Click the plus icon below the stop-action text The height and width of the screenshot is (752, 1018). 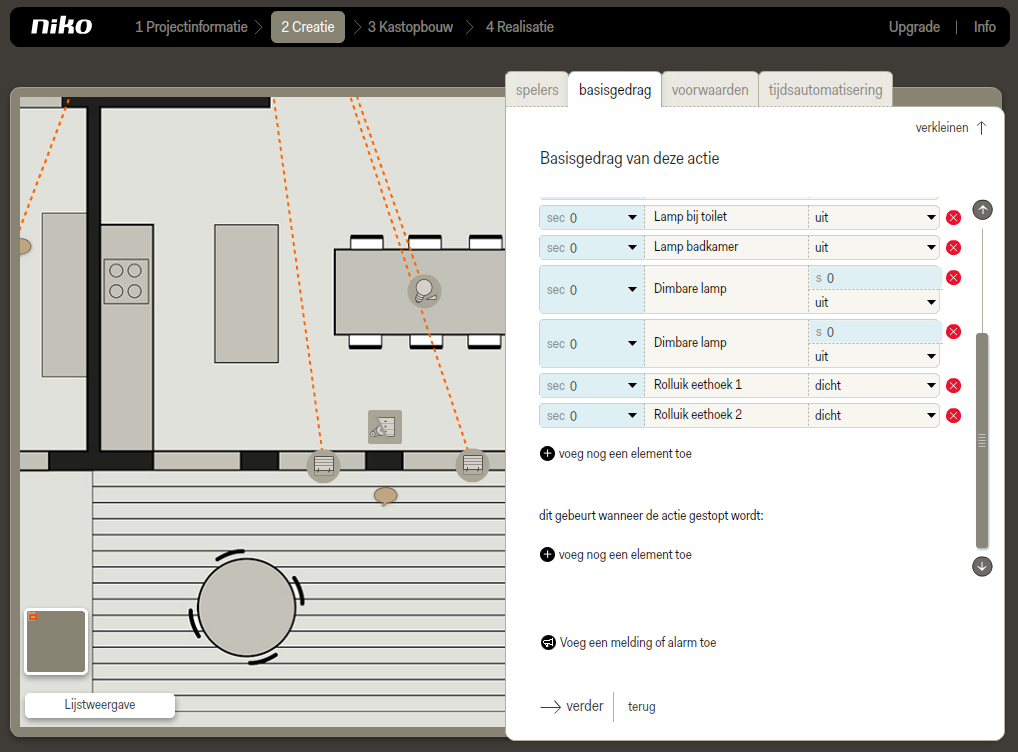point(547,554)
